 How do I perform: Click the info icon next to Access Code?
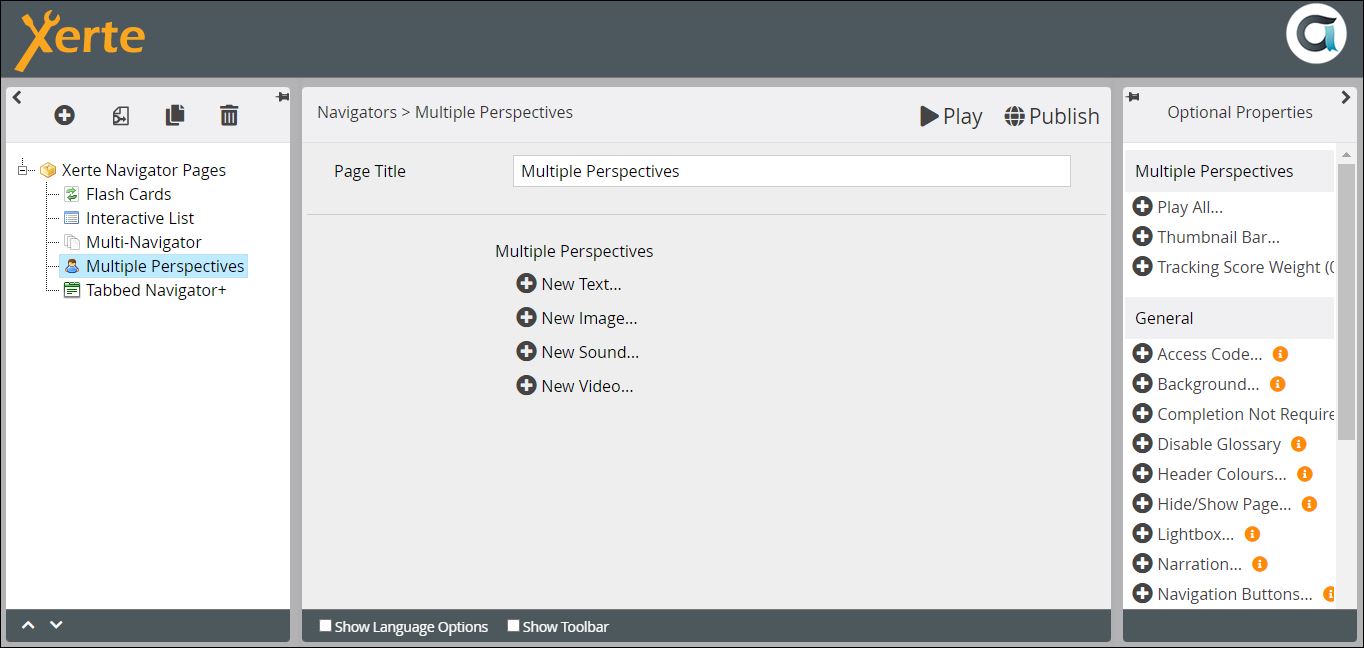coord(1280,354)
